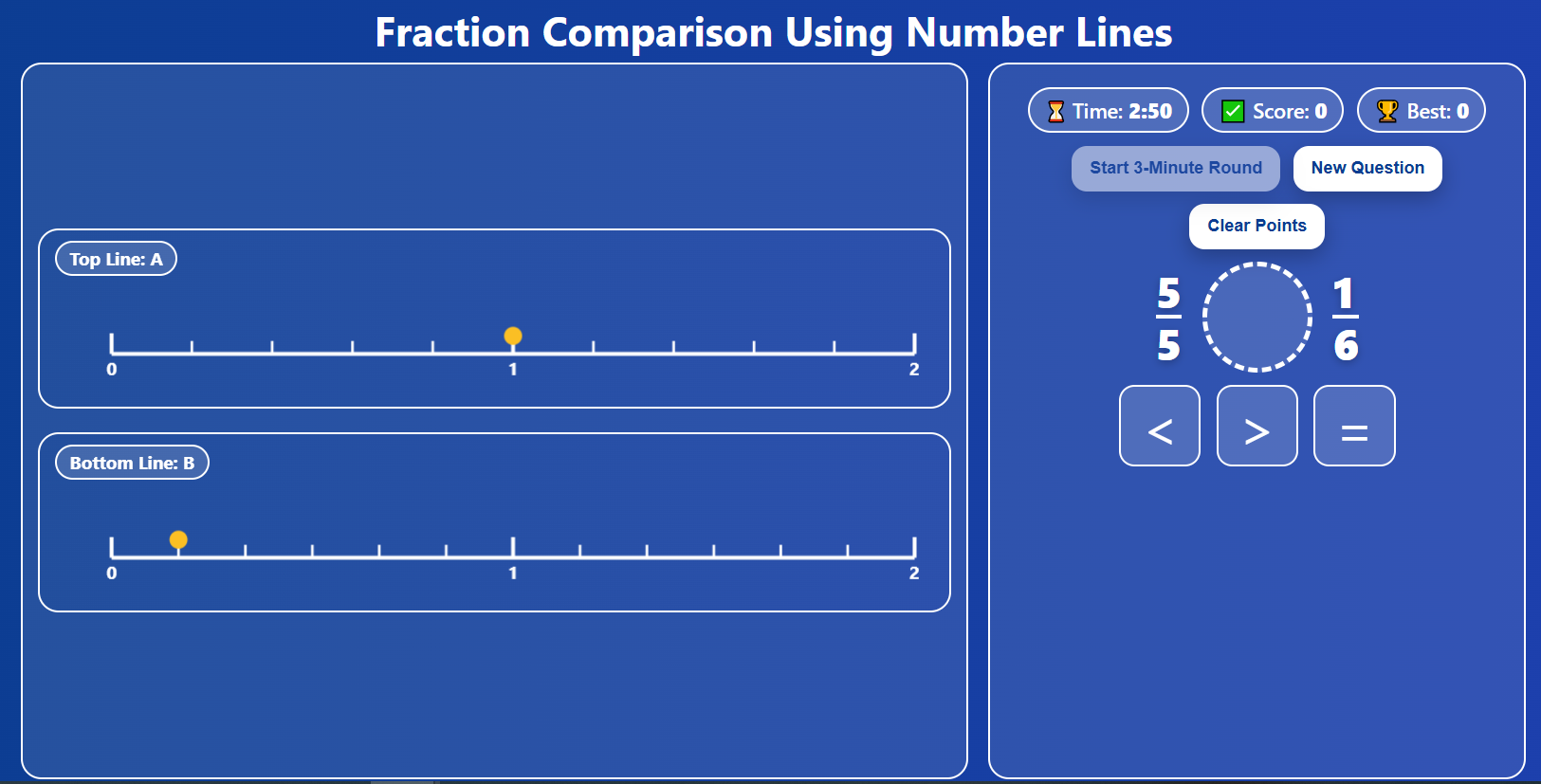
Task: Choose the equals comparison symbol
Action: pyautogui.click(x=1354, y=427)
